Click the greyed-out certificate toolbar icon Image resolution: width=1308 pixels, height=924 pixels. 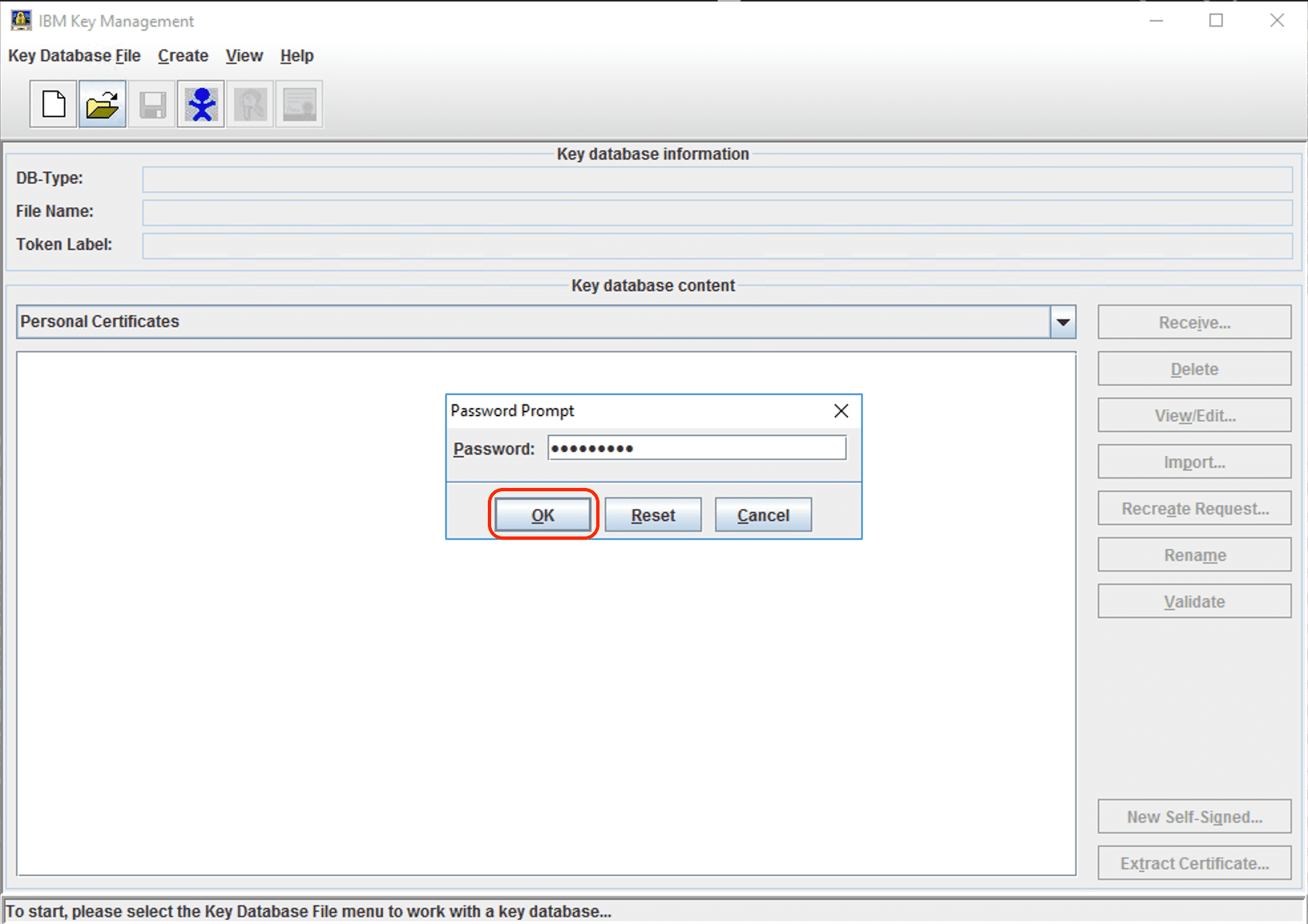coord(299,104)
